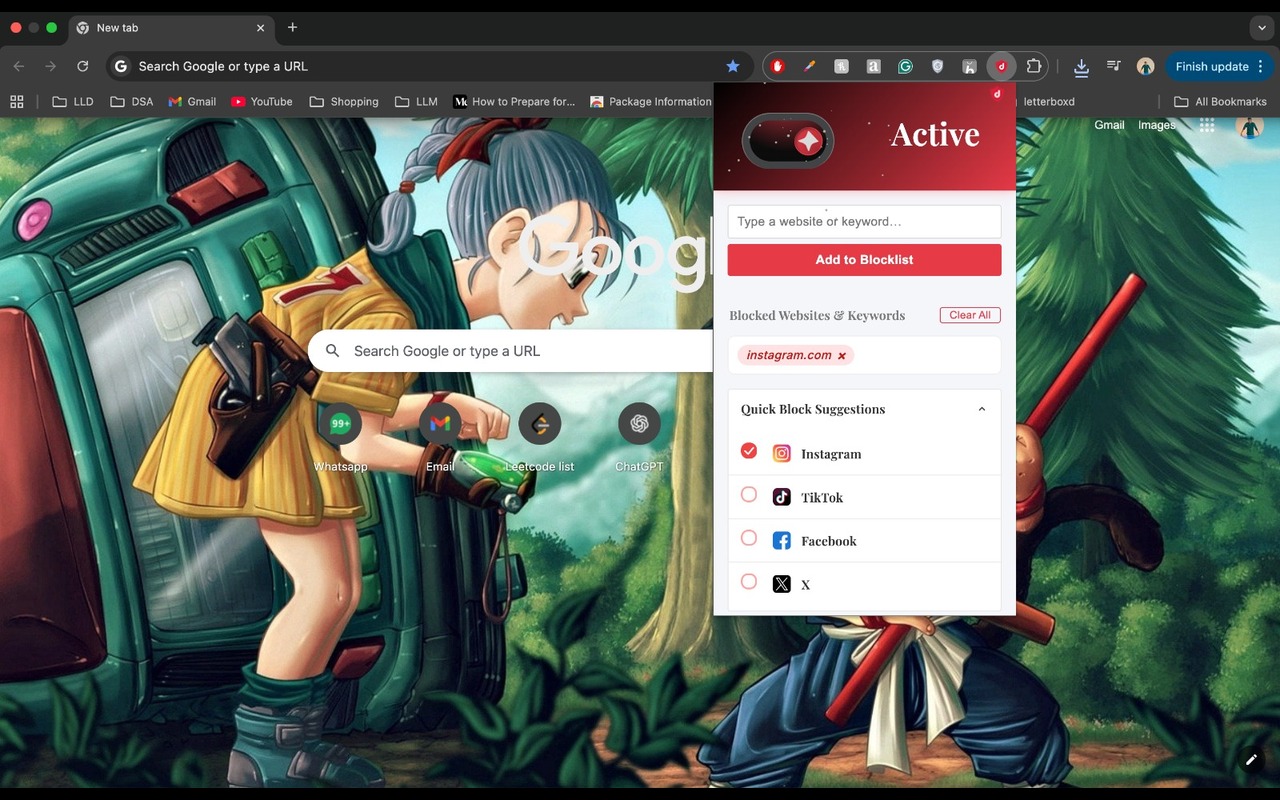Click Google account avatar on new tab page
This screenshot has width=1280, height=800.
[1249, 126]
